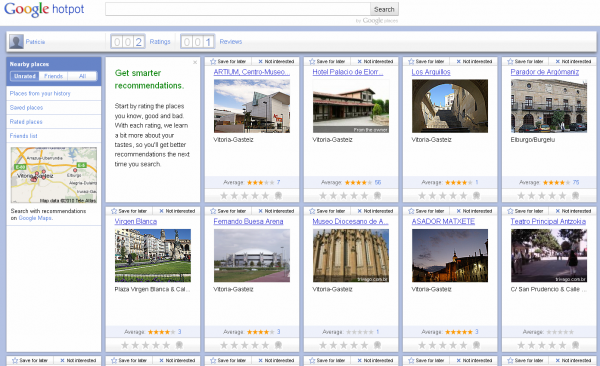Click the search input field
This screenshot has height=366, width=600.
click(x=238, y=9)
